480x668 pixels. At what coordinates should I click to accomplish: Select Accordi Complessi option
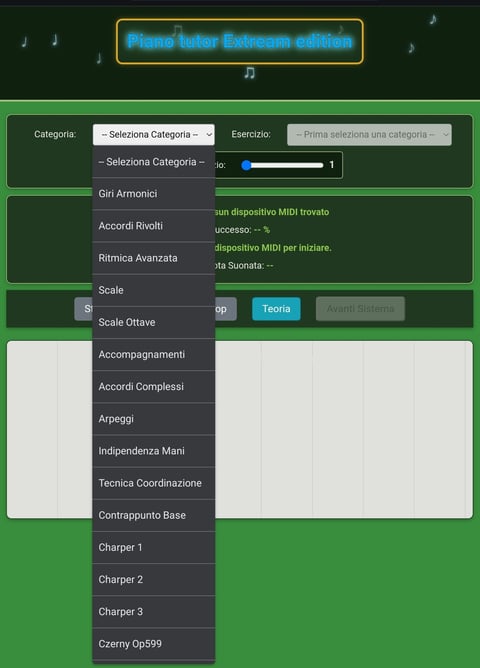pyautogui.click(x=153, y=387)
